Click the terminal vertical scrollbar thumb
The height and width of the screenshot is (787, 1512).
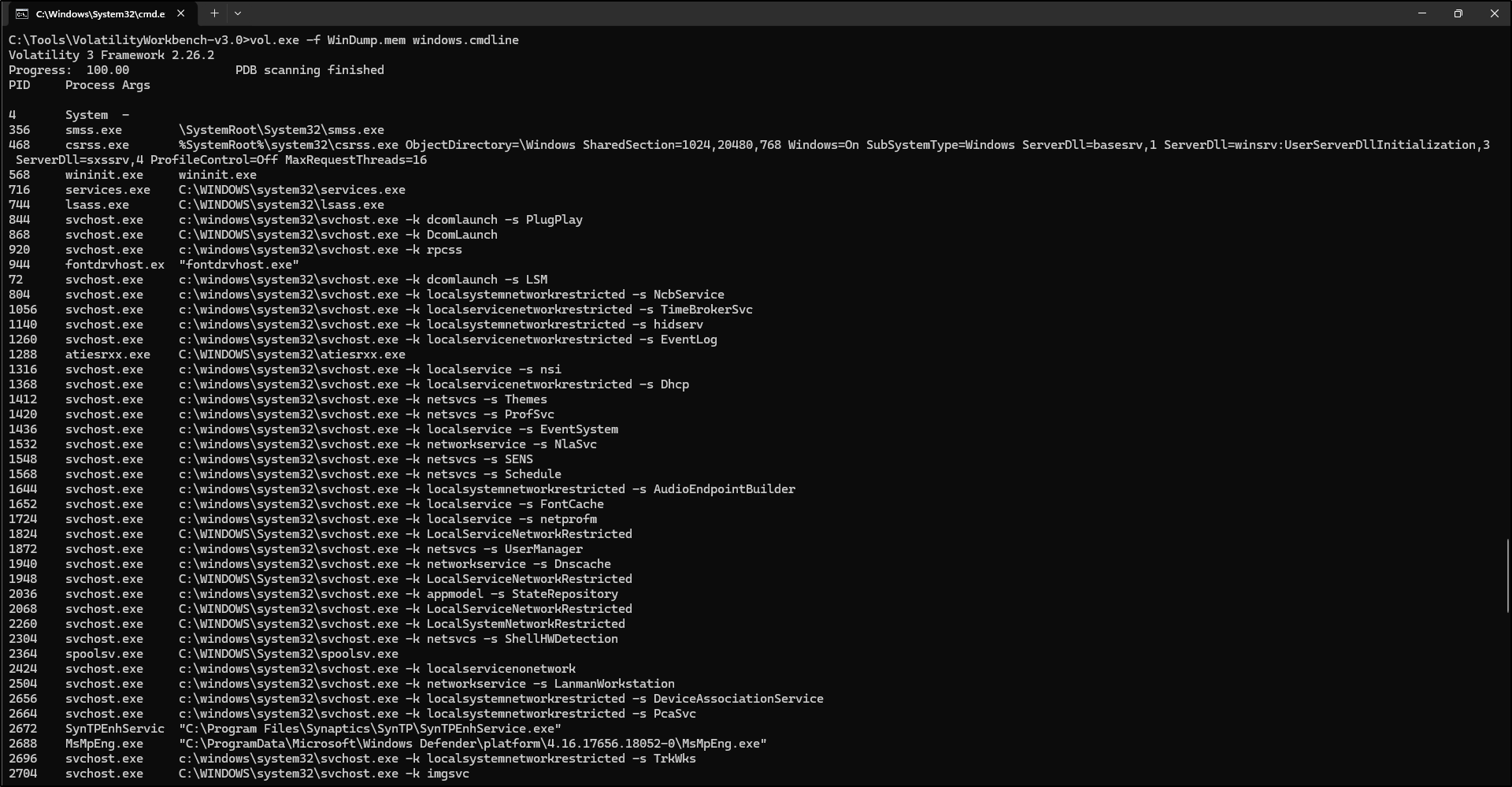[x=1508, y=575]
